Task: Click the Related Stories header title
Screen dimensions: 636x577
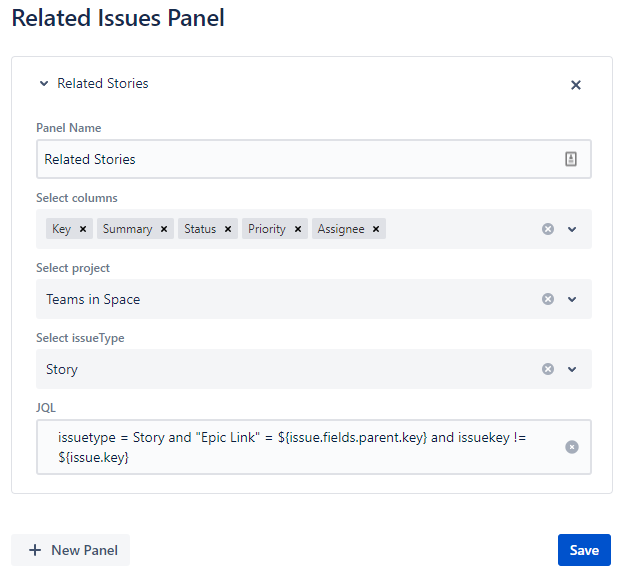Action: (x=103, y=84)
